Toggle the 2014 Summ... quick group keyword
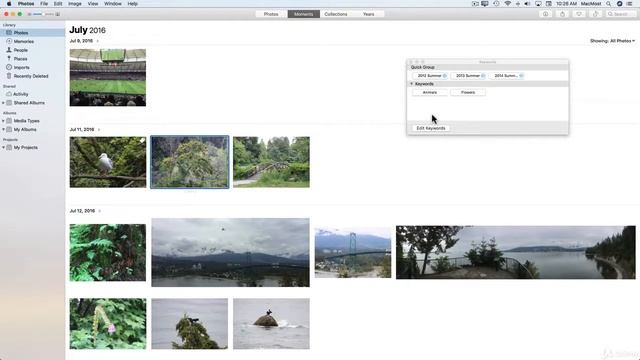 tap(507, 76)
